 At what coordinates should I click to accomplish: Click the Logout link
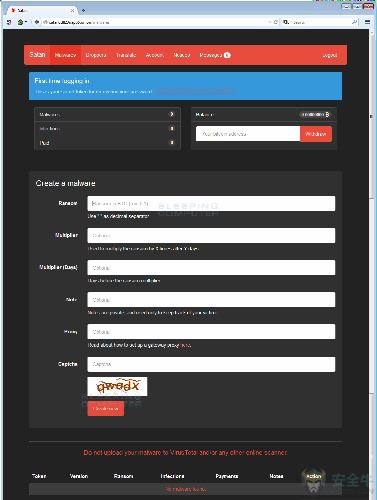pos(330,55)
